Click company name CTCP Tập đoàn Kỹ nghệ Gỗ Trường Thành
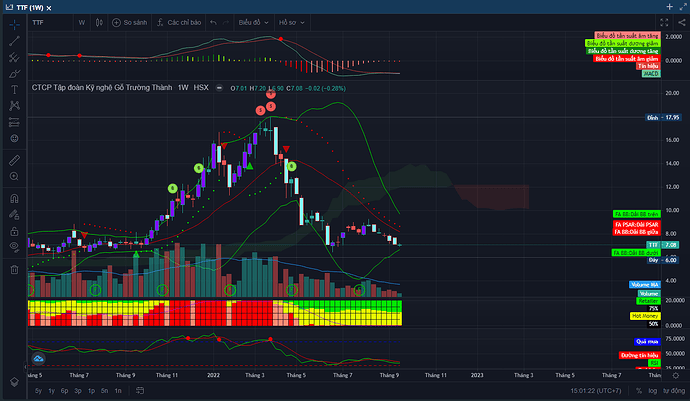This screenshot has width=690, height=401. coord(102,88)
